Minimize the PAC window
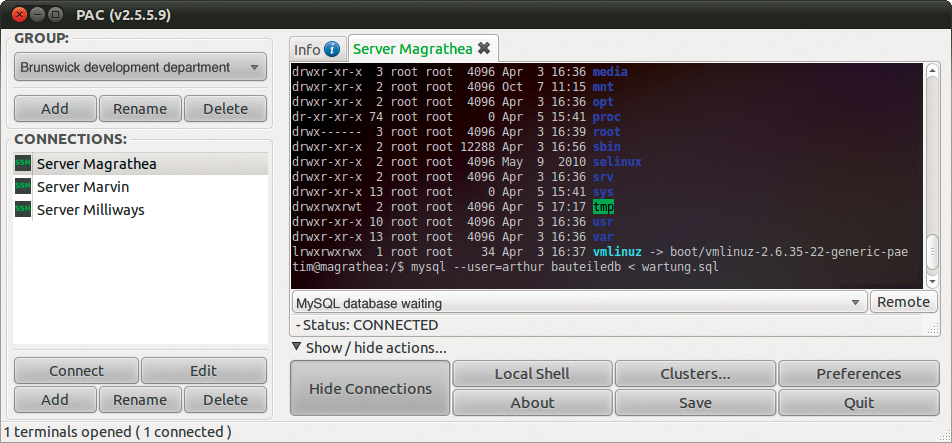The height and width of the screenshot is (443, 952). [38, 13]
